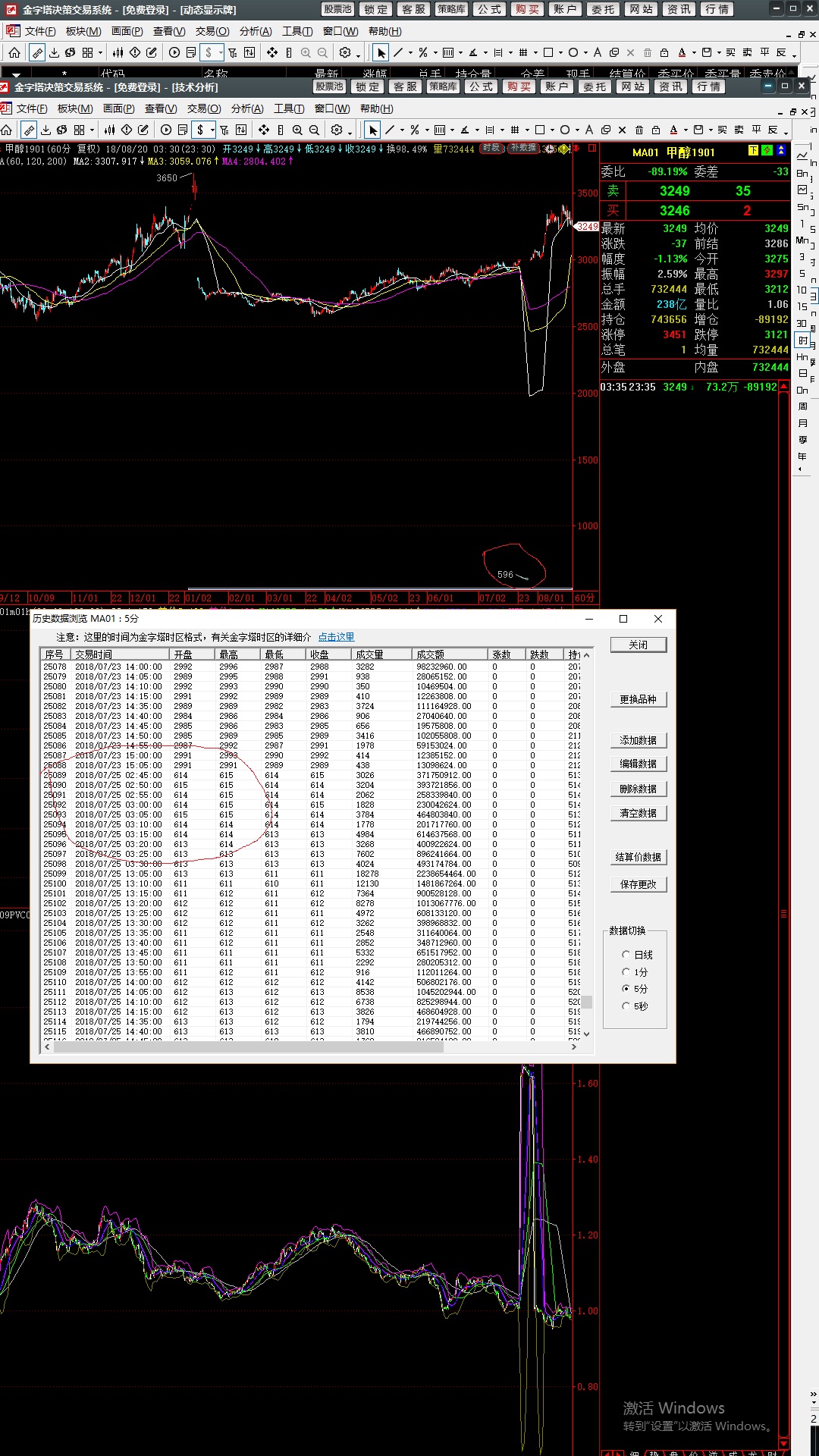Open line tool dropdown arrow in 技术分析 toolbar
The image size is (819, 1456).
[x=402, y=130]
